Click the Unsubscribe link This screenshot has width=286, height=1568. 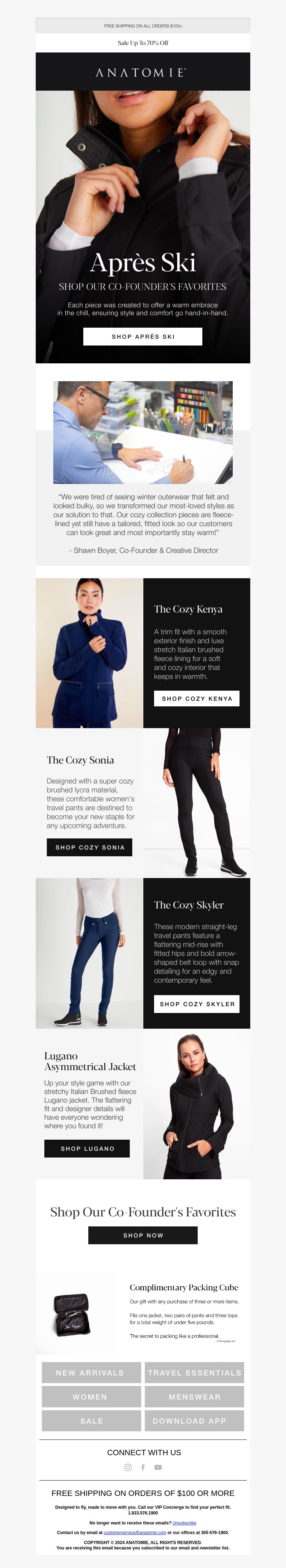[184, 1523]
